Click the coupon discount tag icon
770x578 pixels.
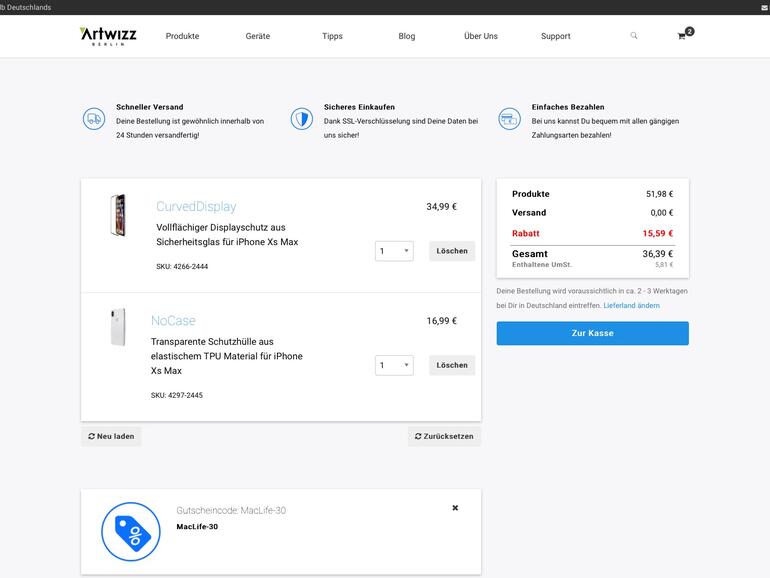(x=131, y=531)
